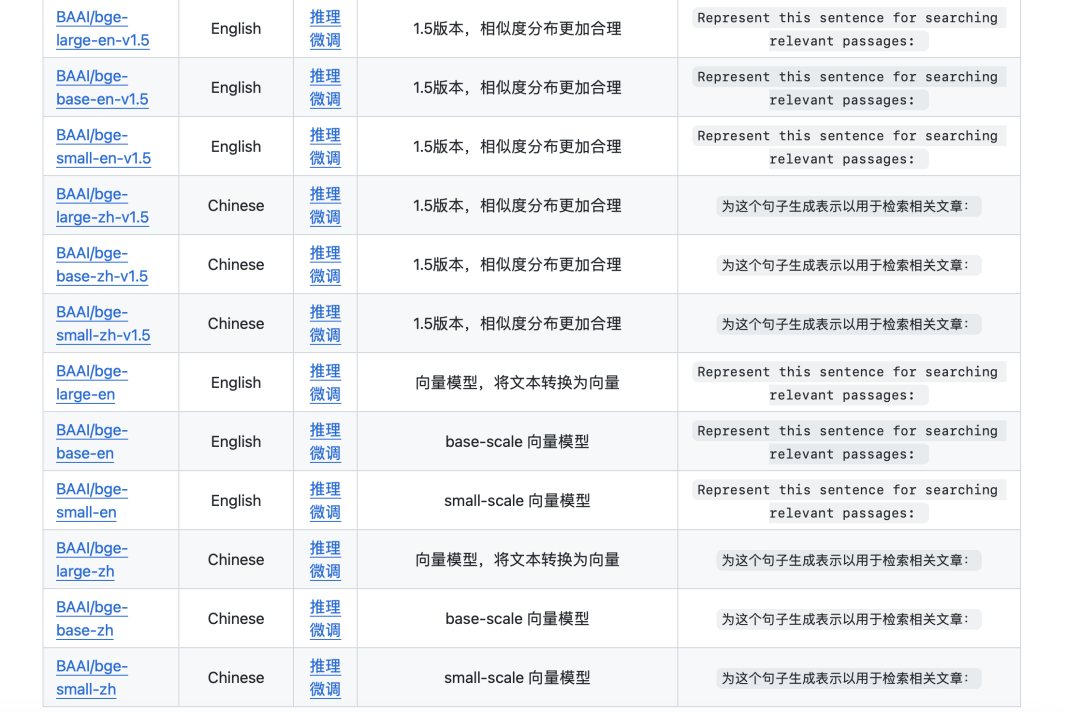Open the BAAI/bge-large-en model link
This screenshot has height=712, width=1080.
click(x=92, y=383)
